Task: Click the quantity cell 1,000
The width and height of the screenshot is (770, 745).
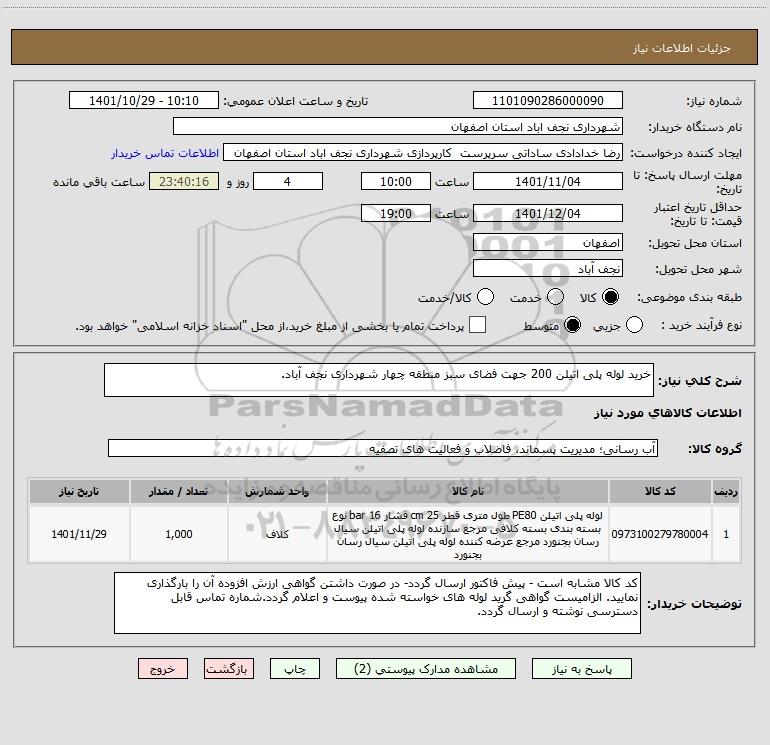Action: [179, 534]
